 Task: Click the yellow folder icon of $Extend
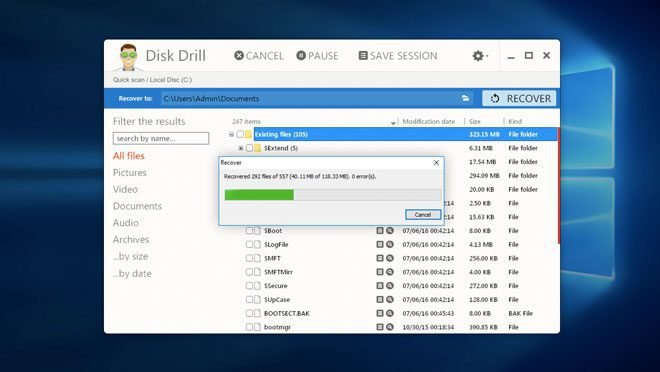coord(257,148)
